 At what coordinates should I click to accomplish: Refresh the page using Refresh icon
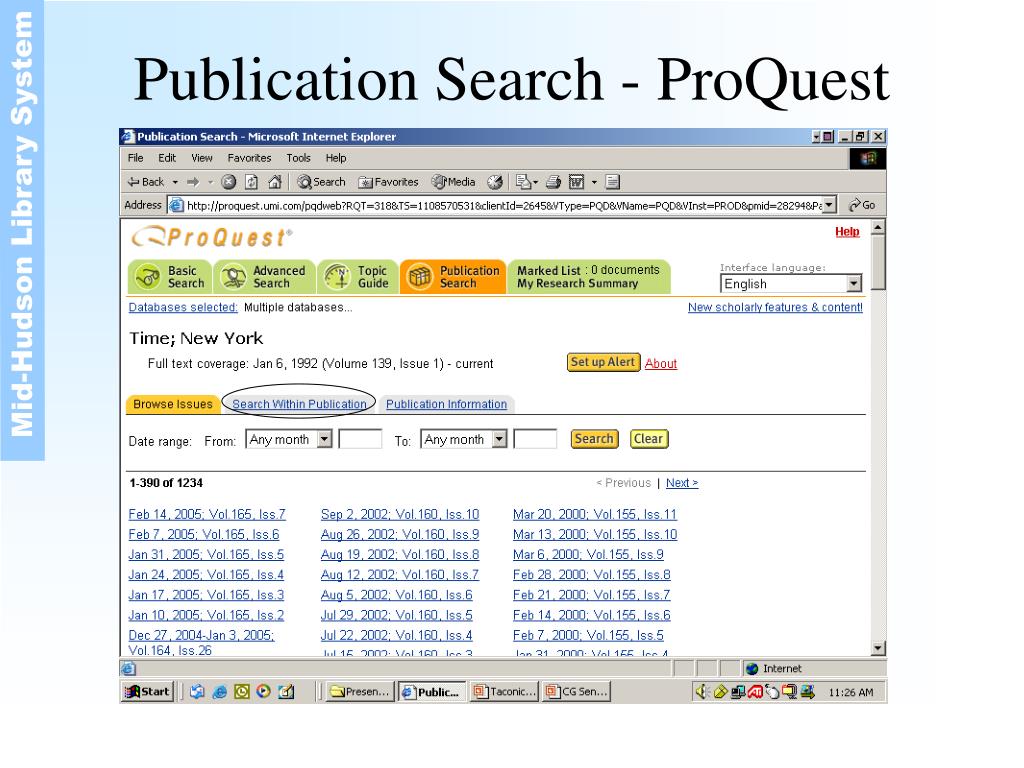pos(251,182)
